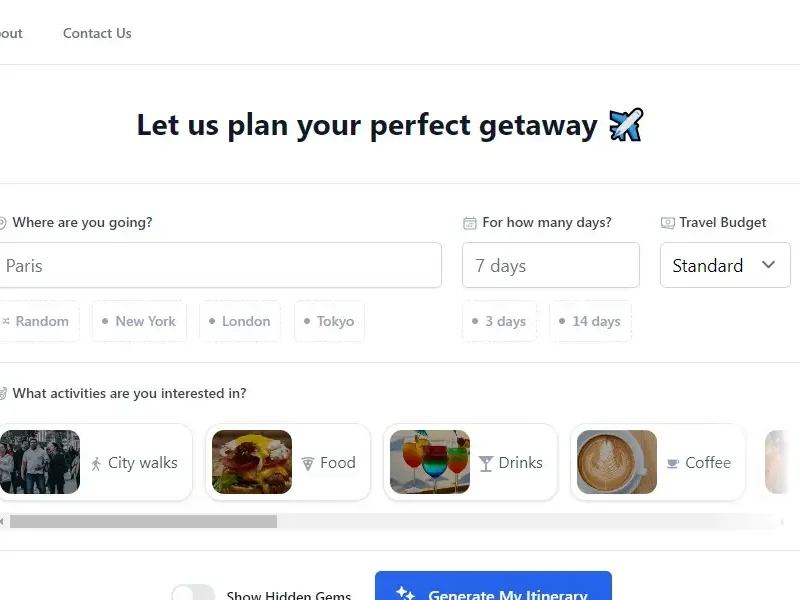800x600 pixels.
Task: Toggle the Show Hidden Gems switch
Action: (193, 594)
